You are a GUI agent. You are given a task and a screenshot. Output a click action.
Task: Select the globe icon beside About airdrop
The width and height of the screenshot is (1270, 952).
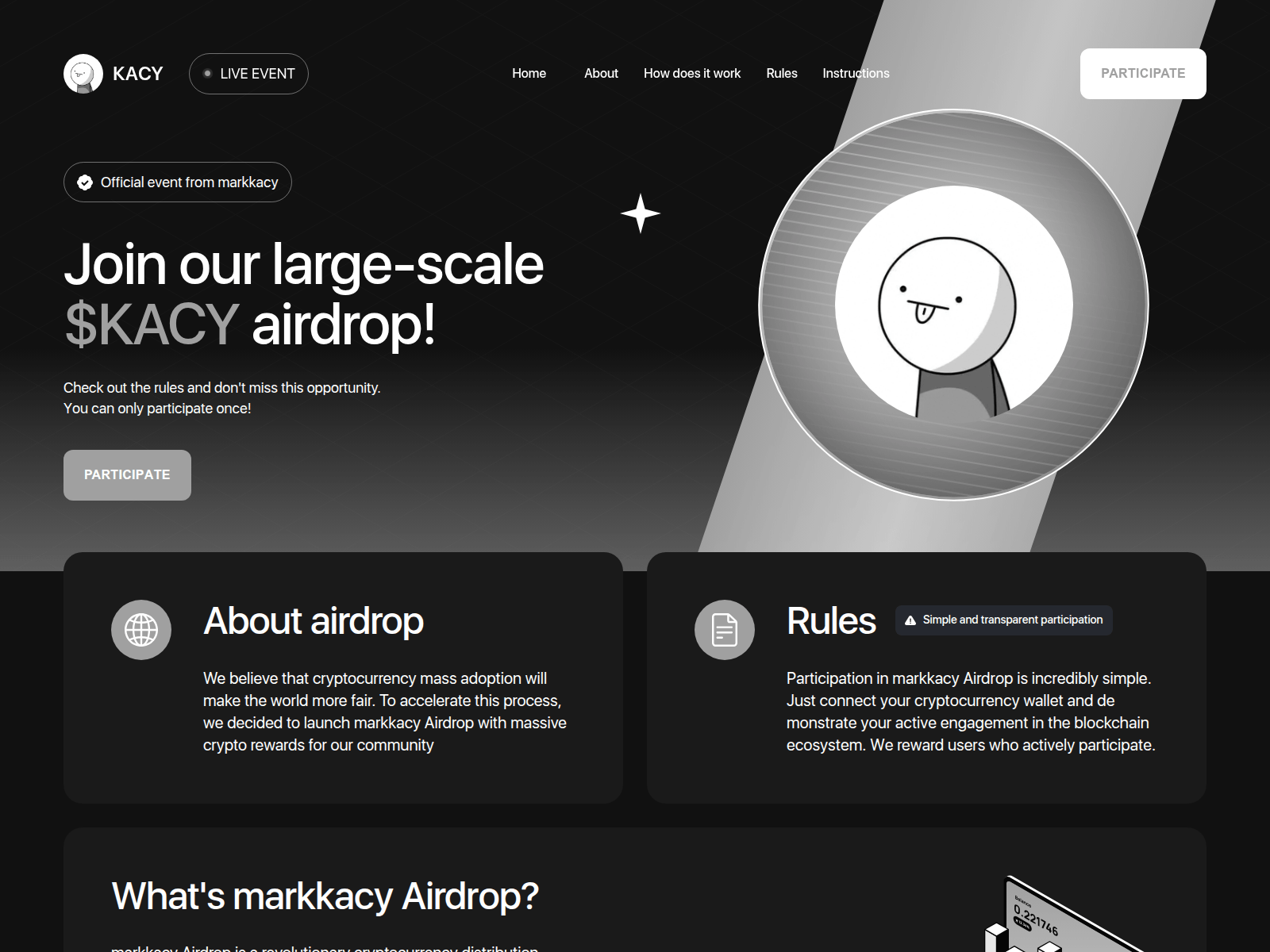pos(141,629)
